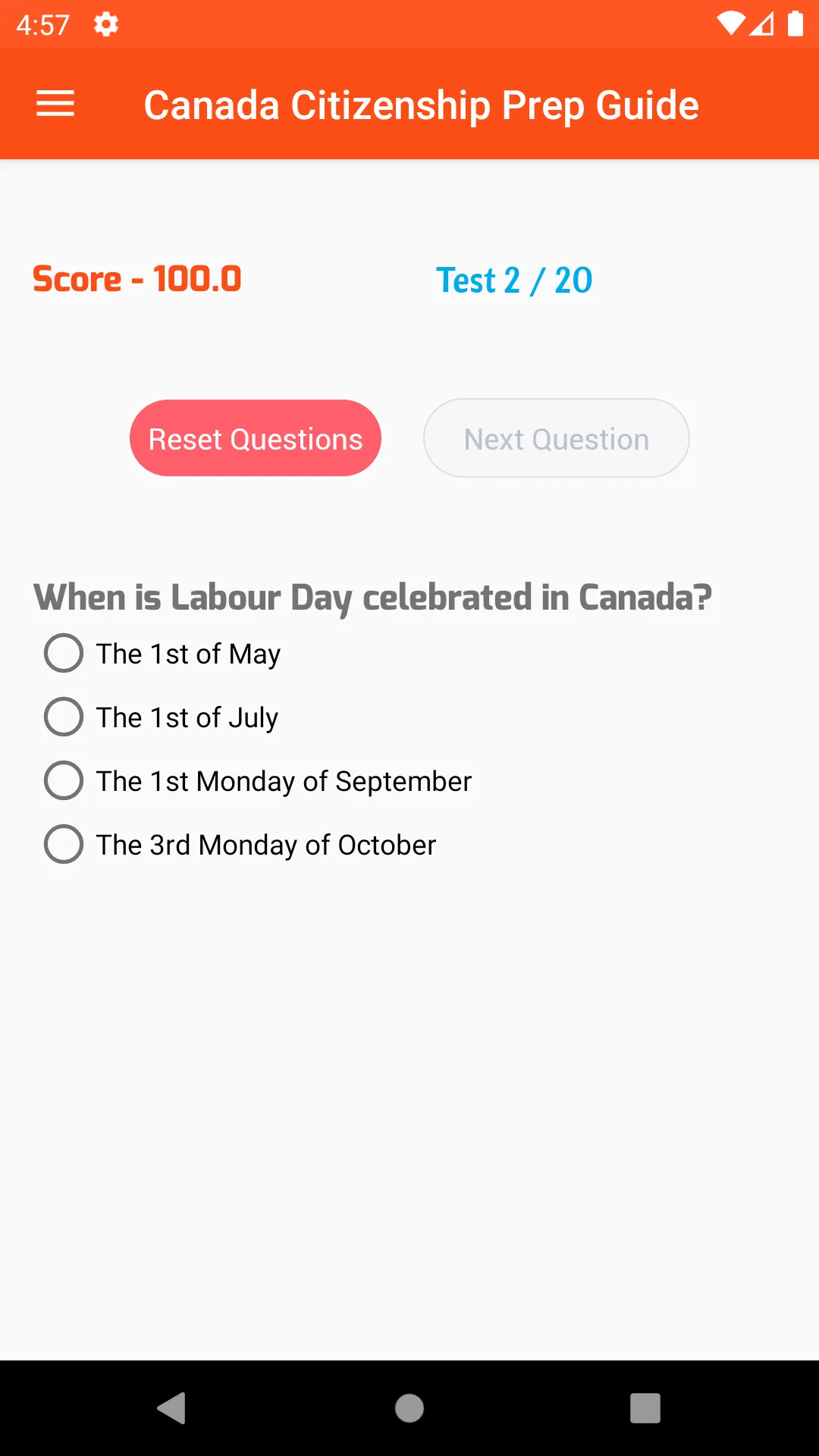Image resolution: width=819 pixels, height=1456 pixels.
Task: Open the hamburger navigation menu
Action: coord(55,104)
